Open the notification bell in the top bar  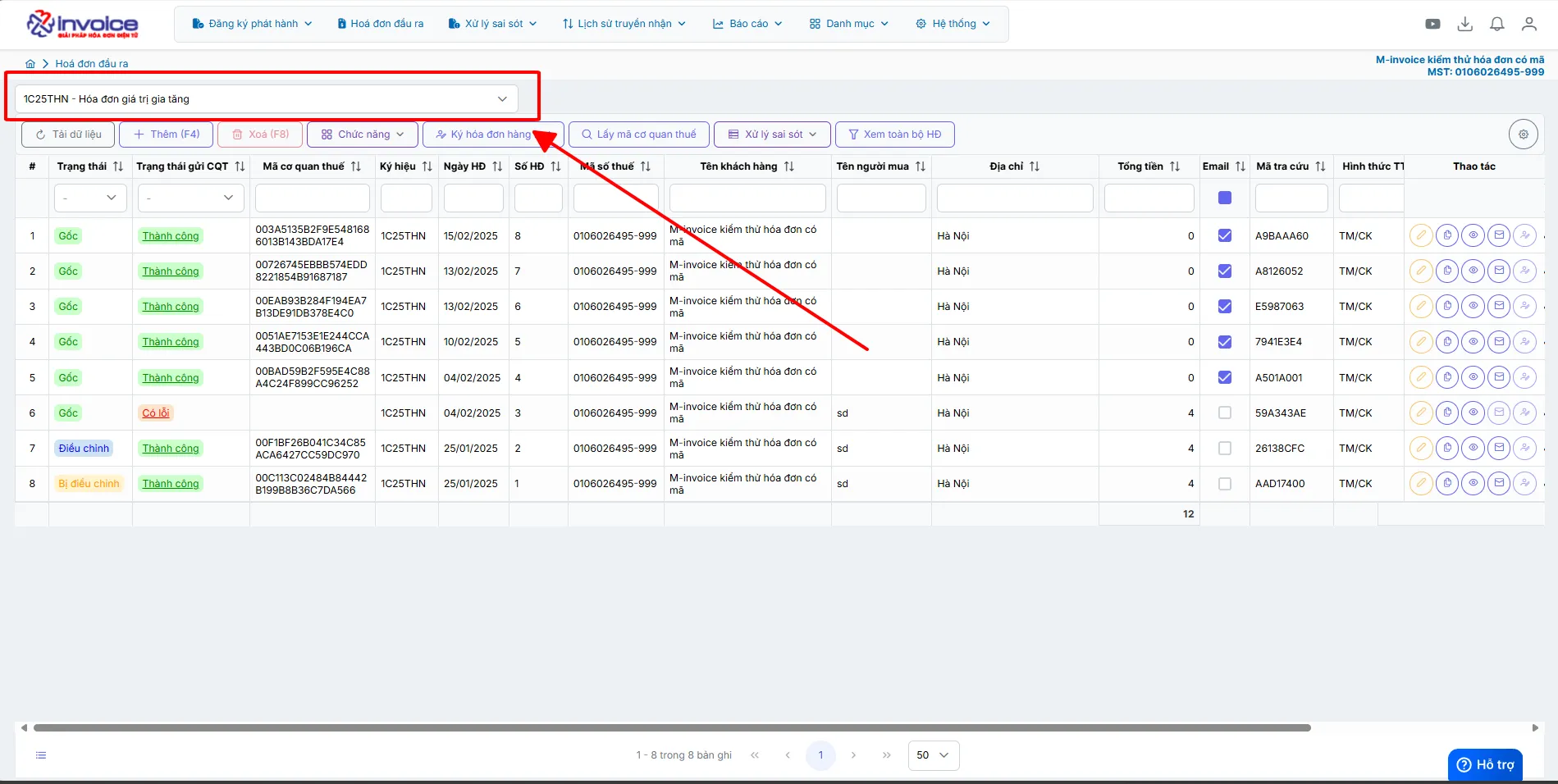coord(1496,24)
